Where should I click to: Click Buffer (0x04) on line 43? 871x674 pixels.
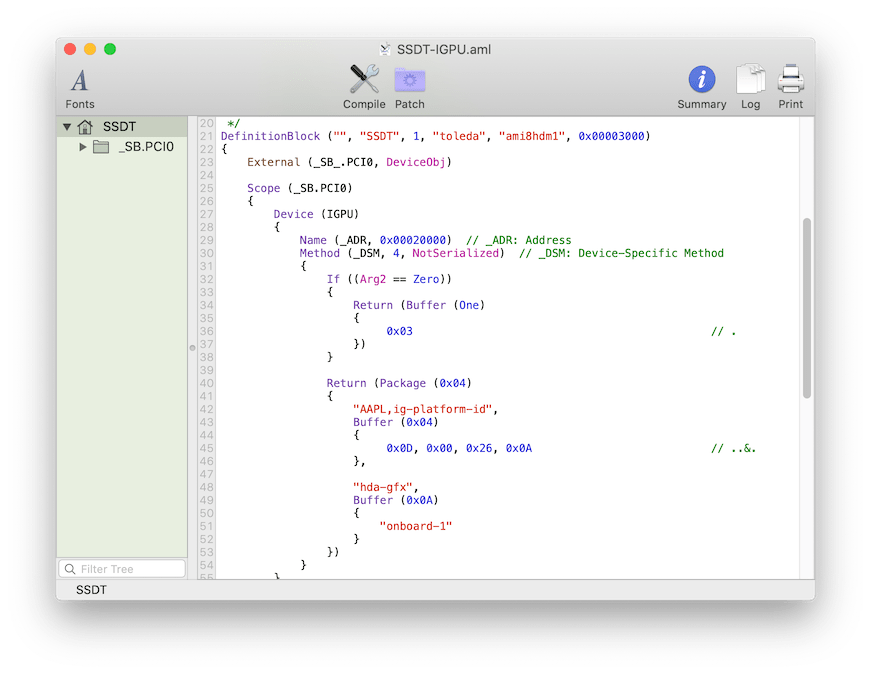pyautogui.click(x=396, y=422)
